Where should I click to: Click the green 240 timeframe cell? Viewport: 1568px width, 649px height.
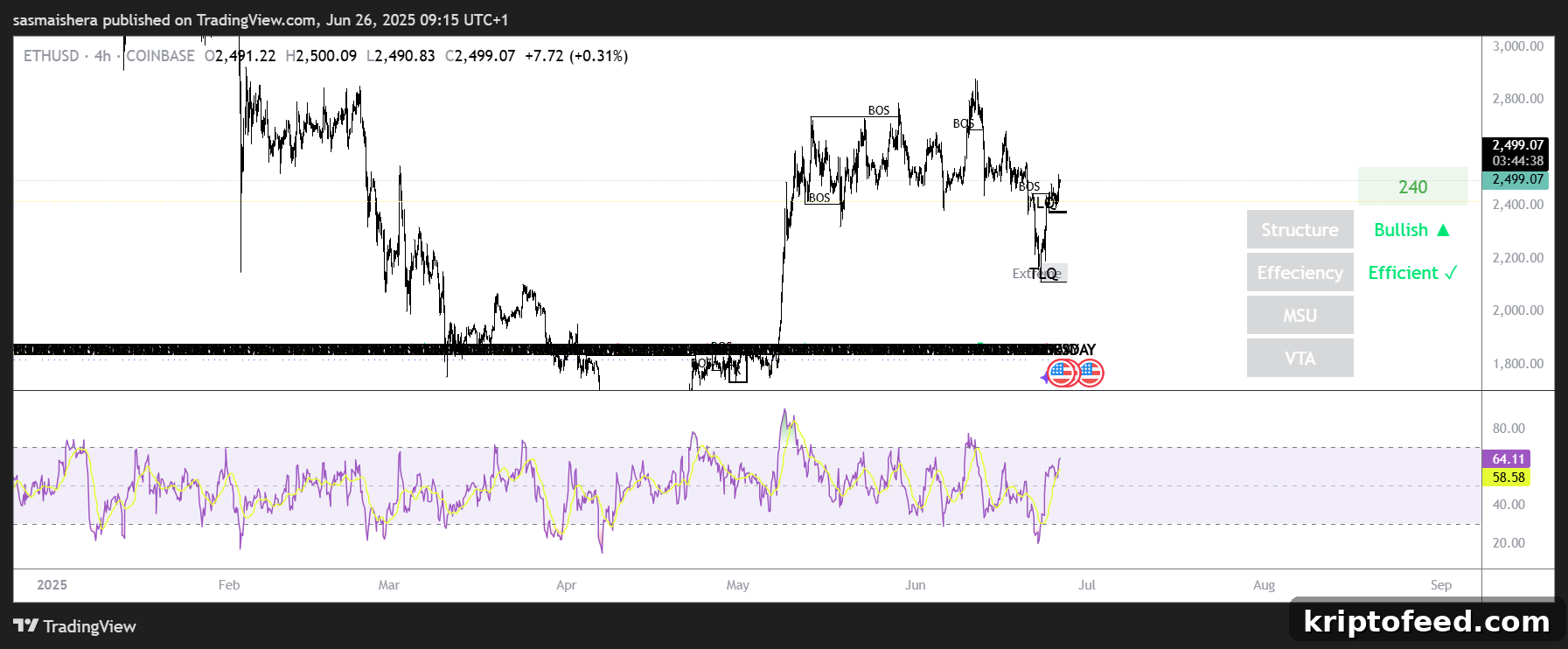(1412, 187)
